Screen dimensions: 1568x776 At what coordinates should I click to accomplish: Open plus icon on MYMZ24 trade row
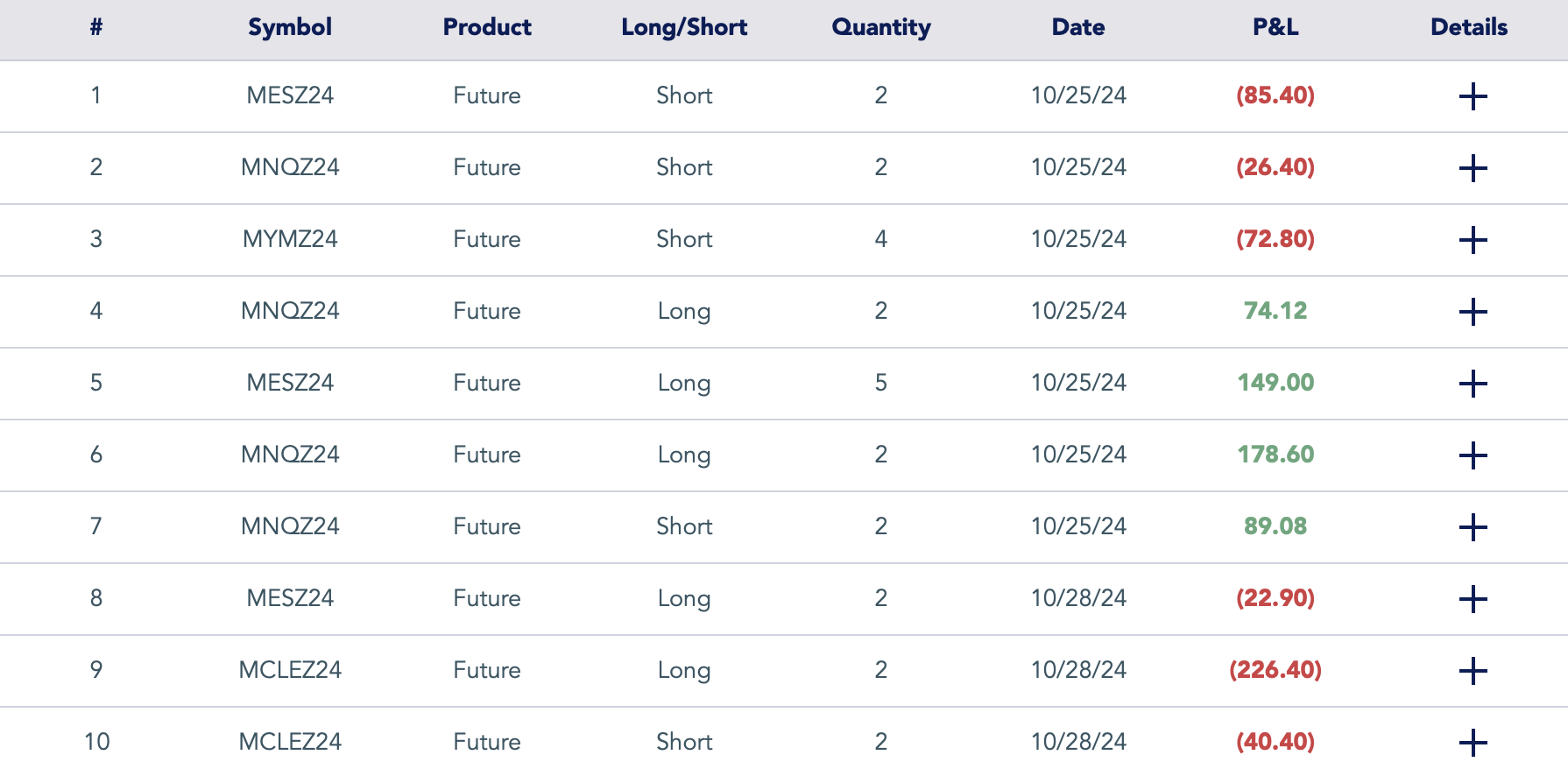coord(1473,240)
